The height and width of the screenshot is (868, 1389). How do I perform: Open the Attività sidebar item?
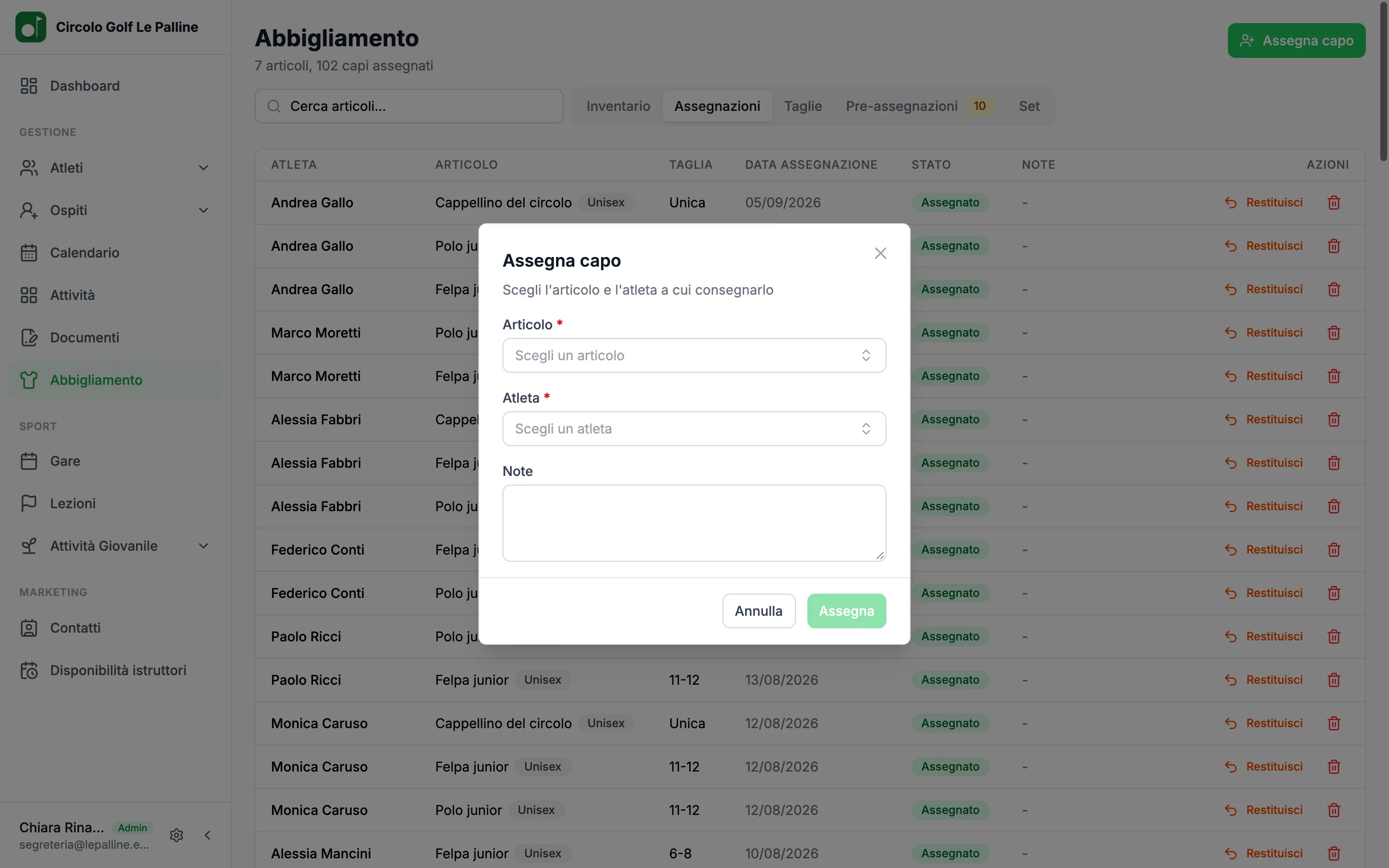point(115,295)
